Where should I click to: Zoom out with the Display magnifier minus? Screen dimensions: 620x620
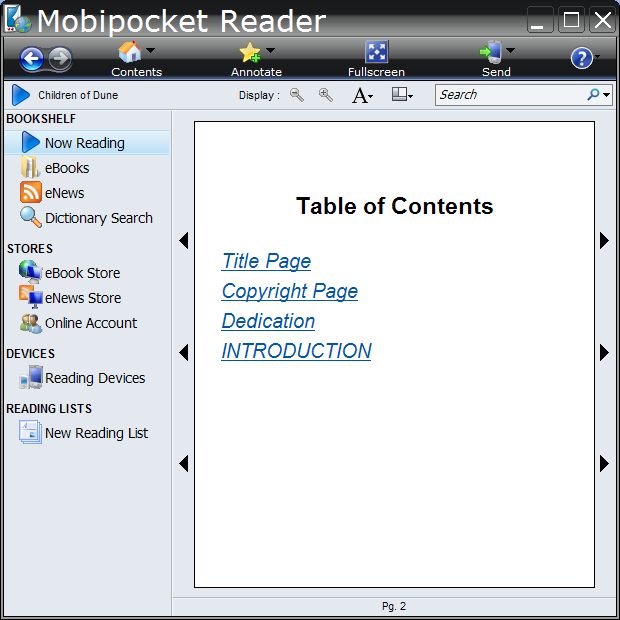[297, 95]
